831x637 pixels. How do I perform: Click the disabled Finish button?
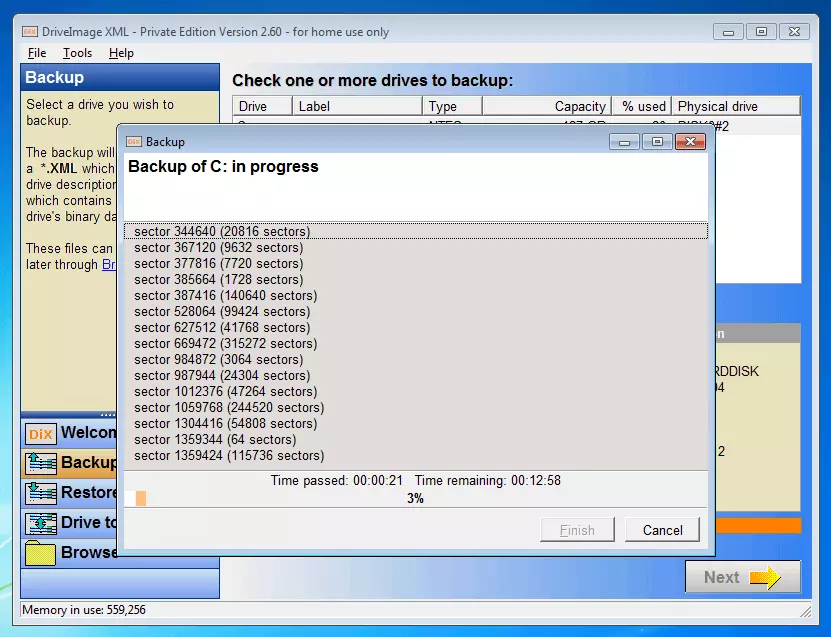(x=577, y=530)
